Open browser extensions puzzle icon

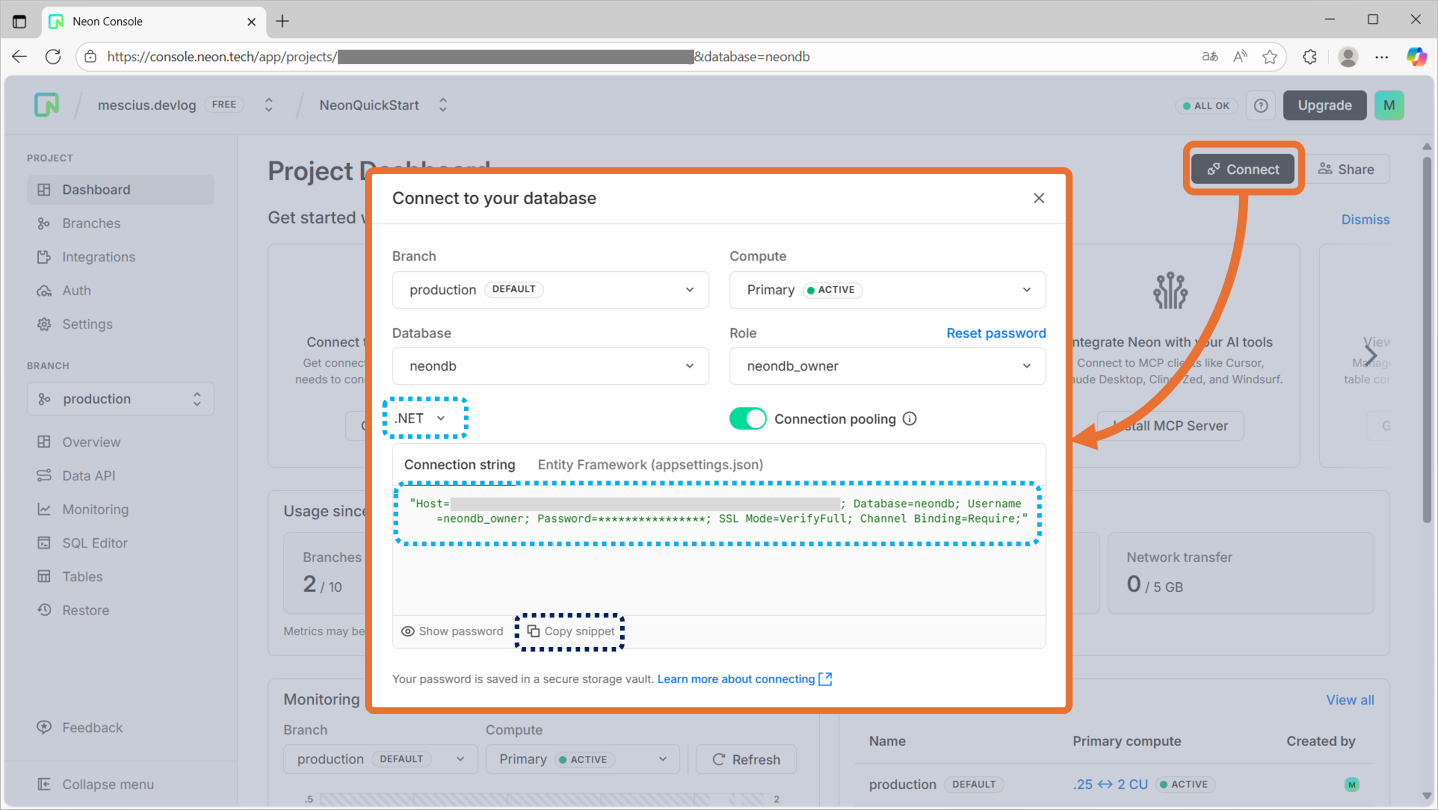point(1310,57)
